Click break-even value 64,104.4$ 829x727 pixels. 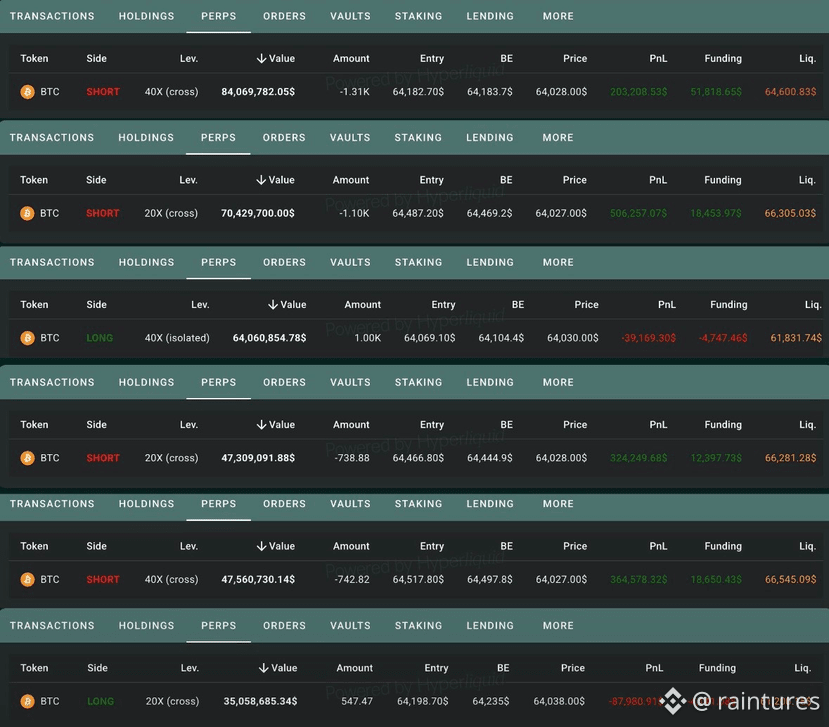(501, 338)
